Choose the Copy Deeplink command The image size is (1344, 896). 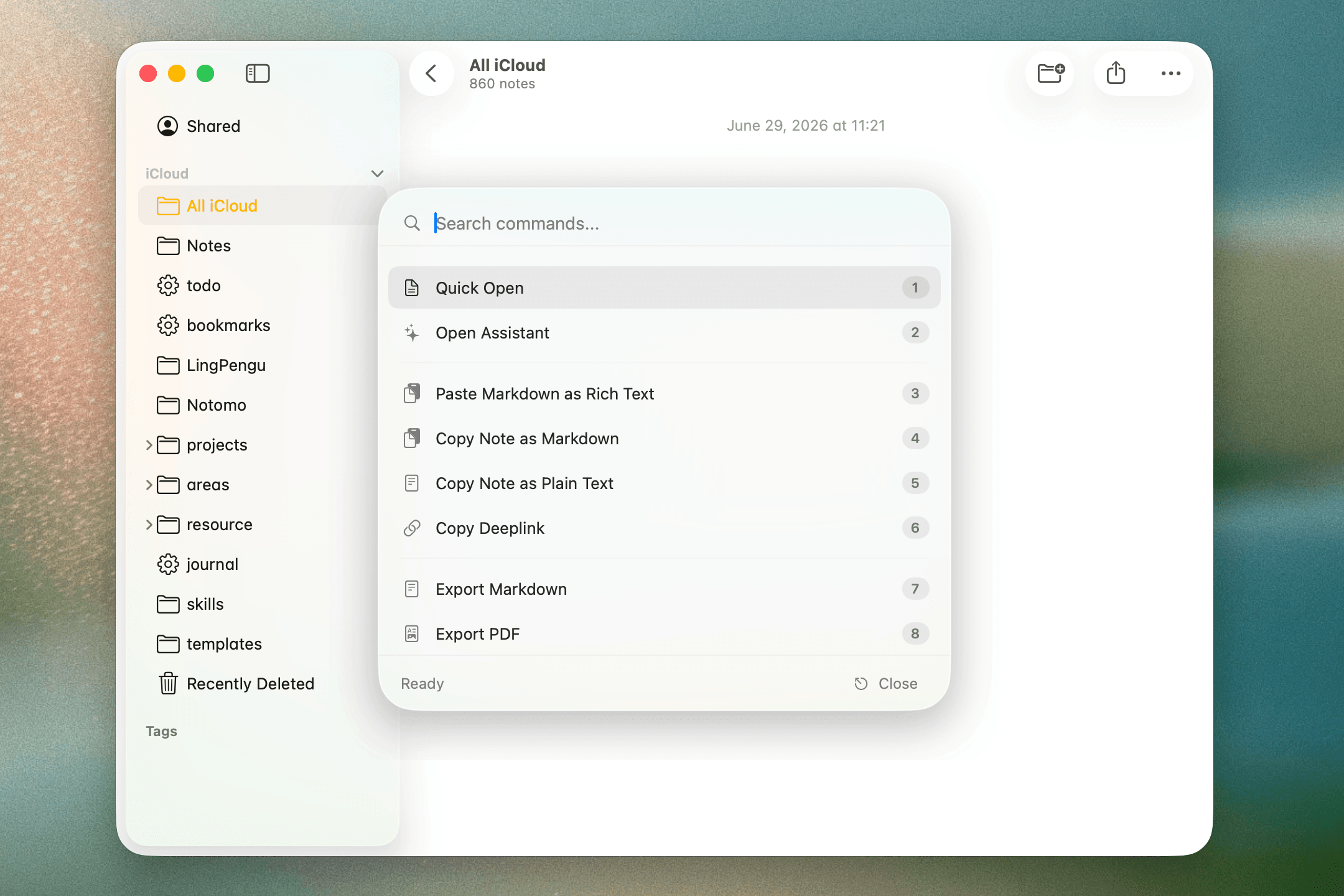coord(664,528)
